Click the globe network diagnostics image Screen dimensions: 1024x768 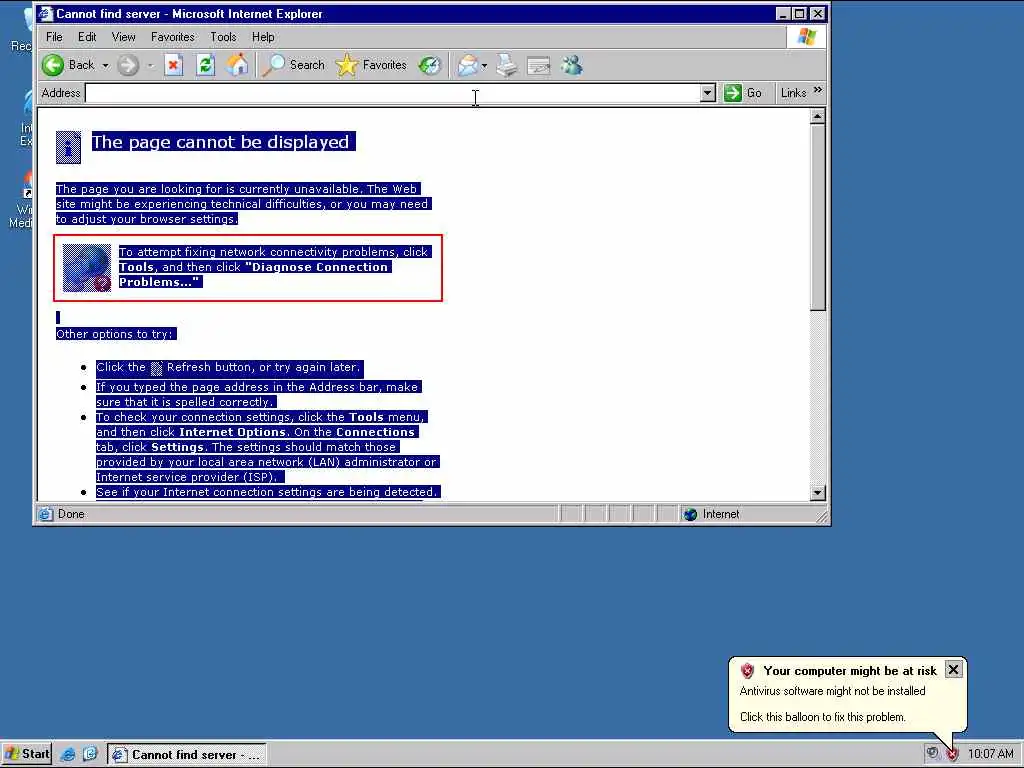tap(87, 268)
